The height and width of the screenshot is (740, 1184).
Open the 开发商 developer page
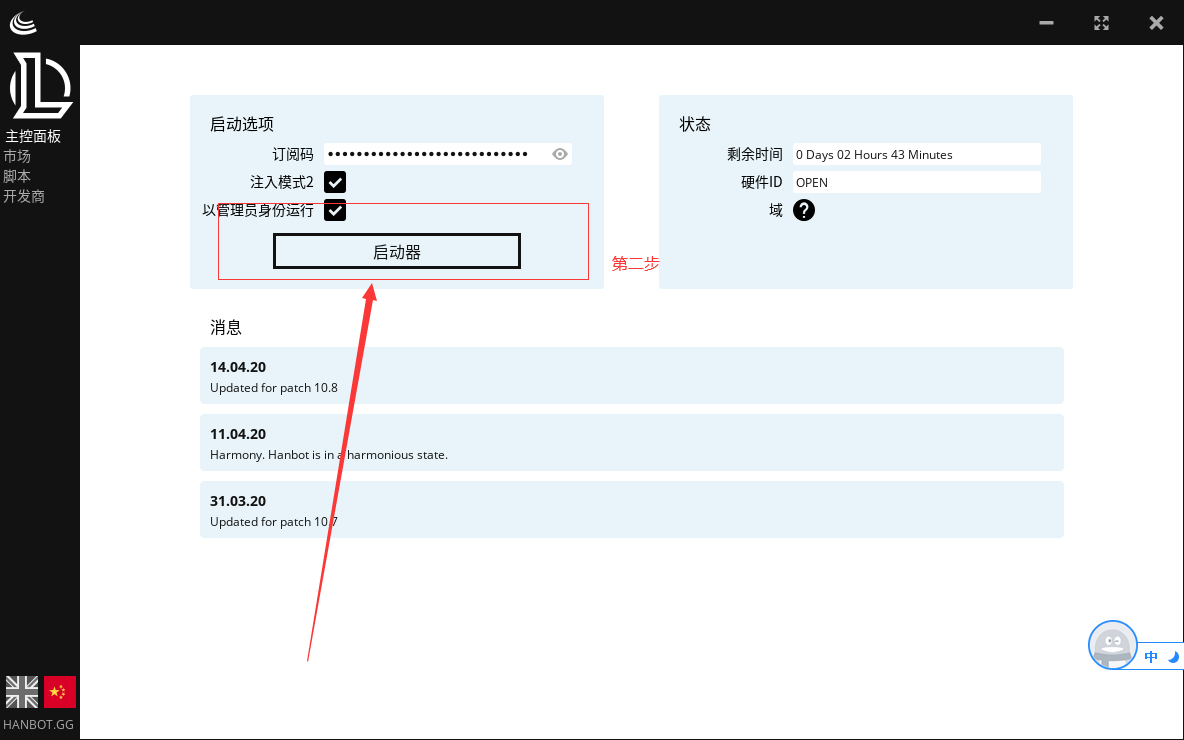[x=23, y=196]
